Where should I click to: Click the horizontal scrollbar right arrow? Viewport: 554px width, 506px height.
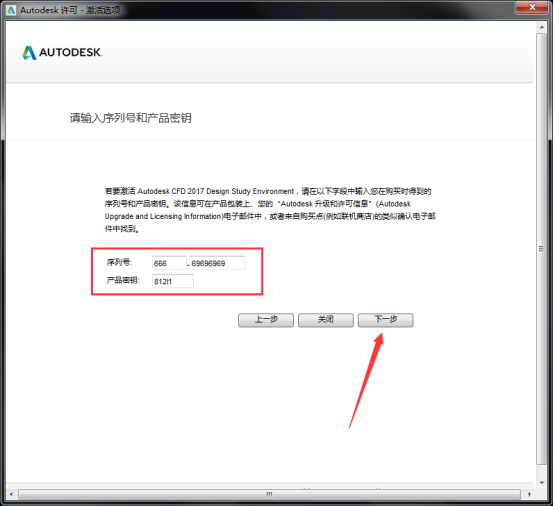coord(529,494)
